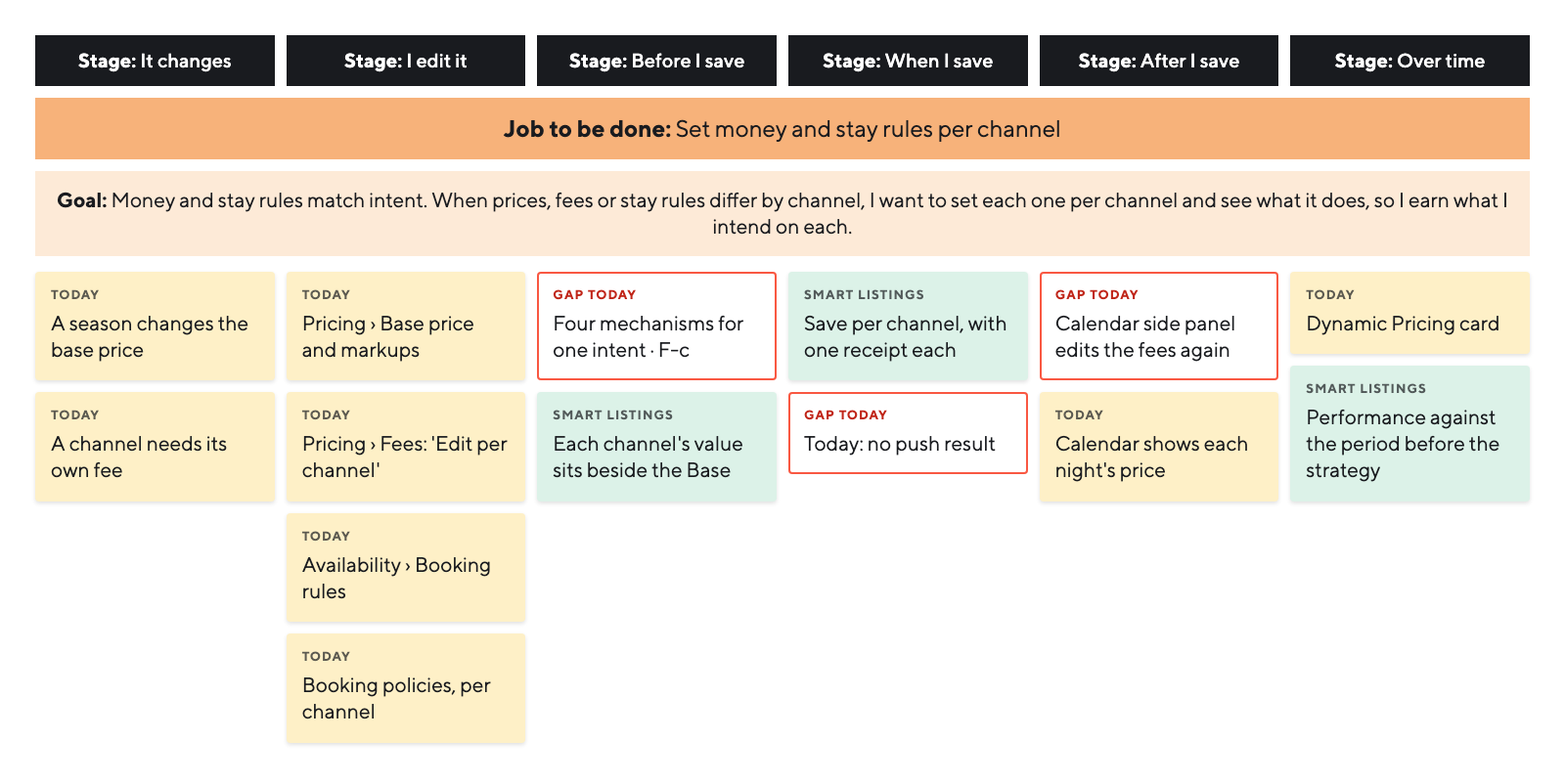The image size is (1565, 784).
Task: Open 'Each channel's value sits beside the Base' card
Action: click(x=656, y=447)
